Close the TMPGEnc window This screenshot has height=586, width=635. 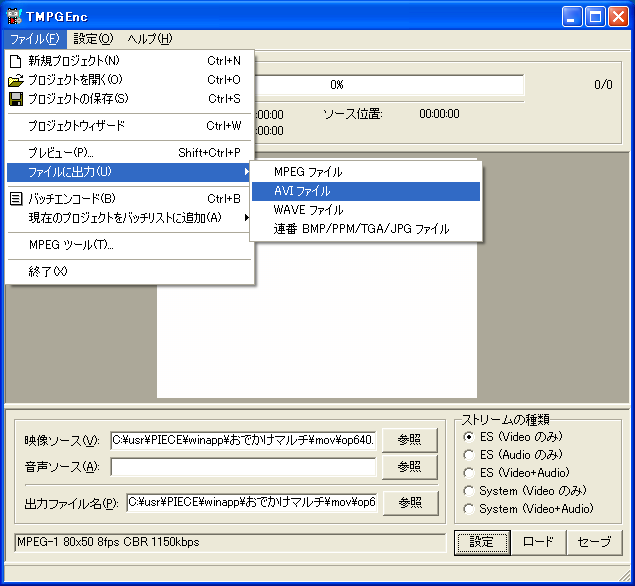(618, 17)
